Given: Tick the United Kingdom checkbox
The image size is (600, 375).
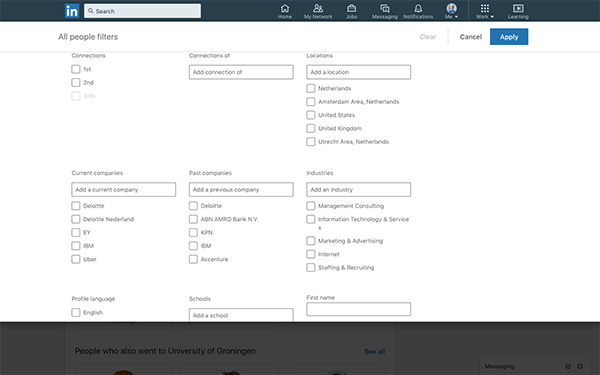Looking at the screenshot, I should coord(311,129).
